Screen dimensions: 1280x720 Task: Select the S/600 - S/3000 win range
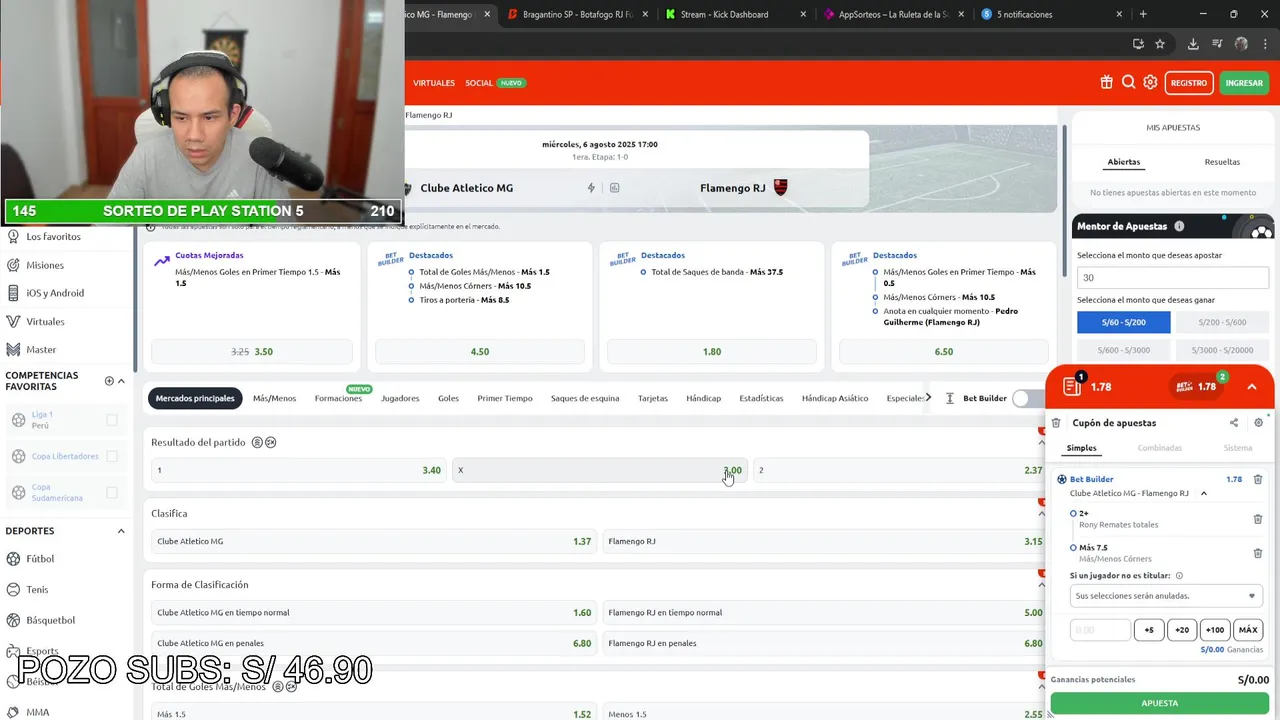[1124, 350]
